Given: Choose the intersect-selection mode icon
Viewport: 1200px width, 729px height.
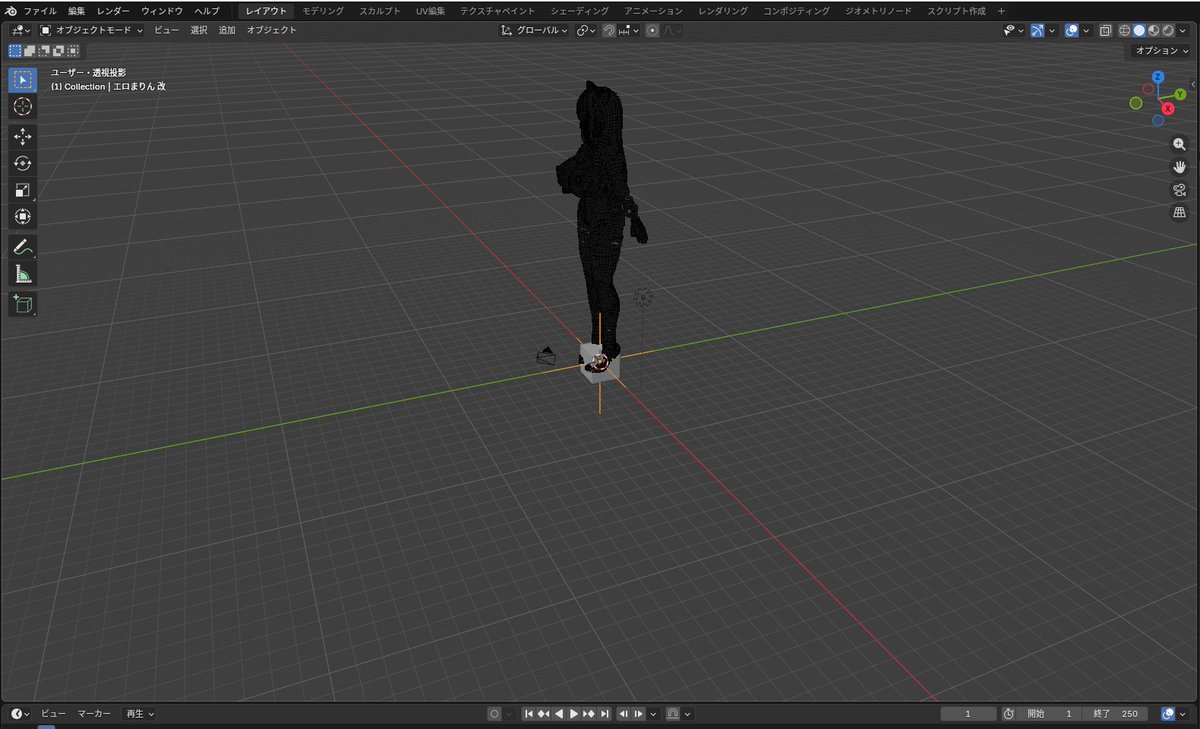Looking at the screenshot, I should (73, 50).
